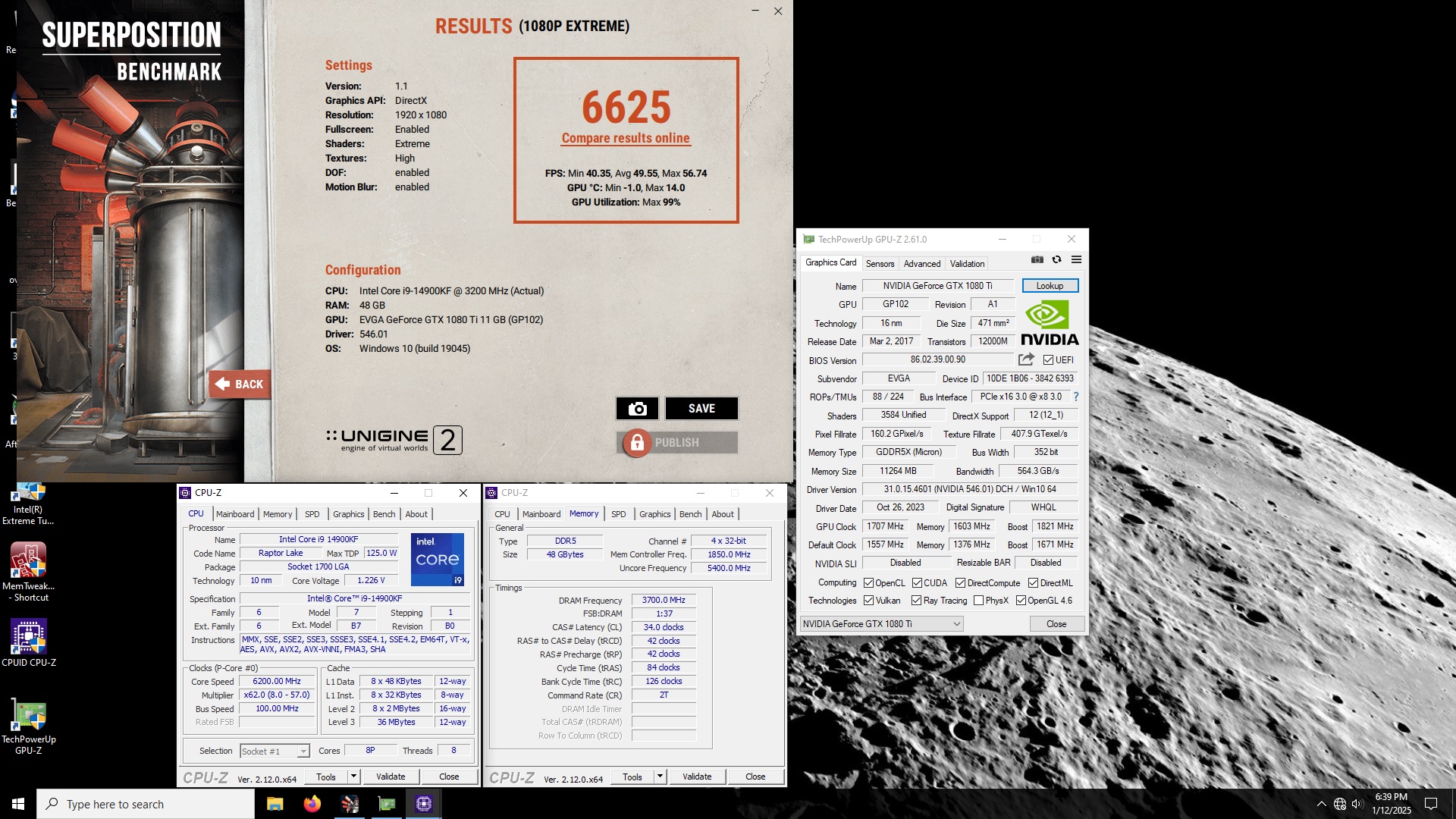Click the Superposition taskbar icon

pyautogui.click(x=350, y=804)
